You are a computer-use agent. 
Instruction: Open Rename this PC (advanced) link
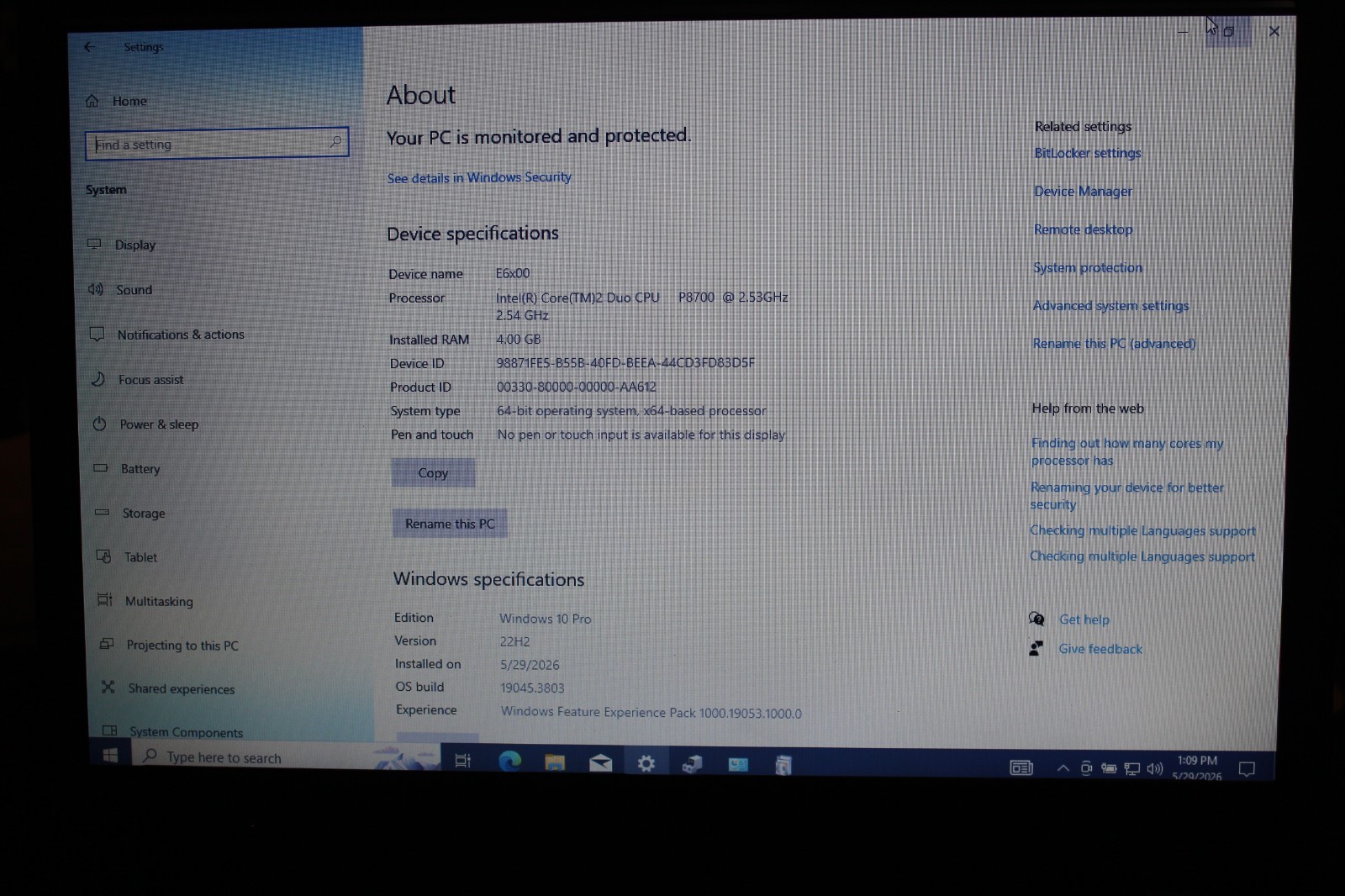[x=1114, y=343]
